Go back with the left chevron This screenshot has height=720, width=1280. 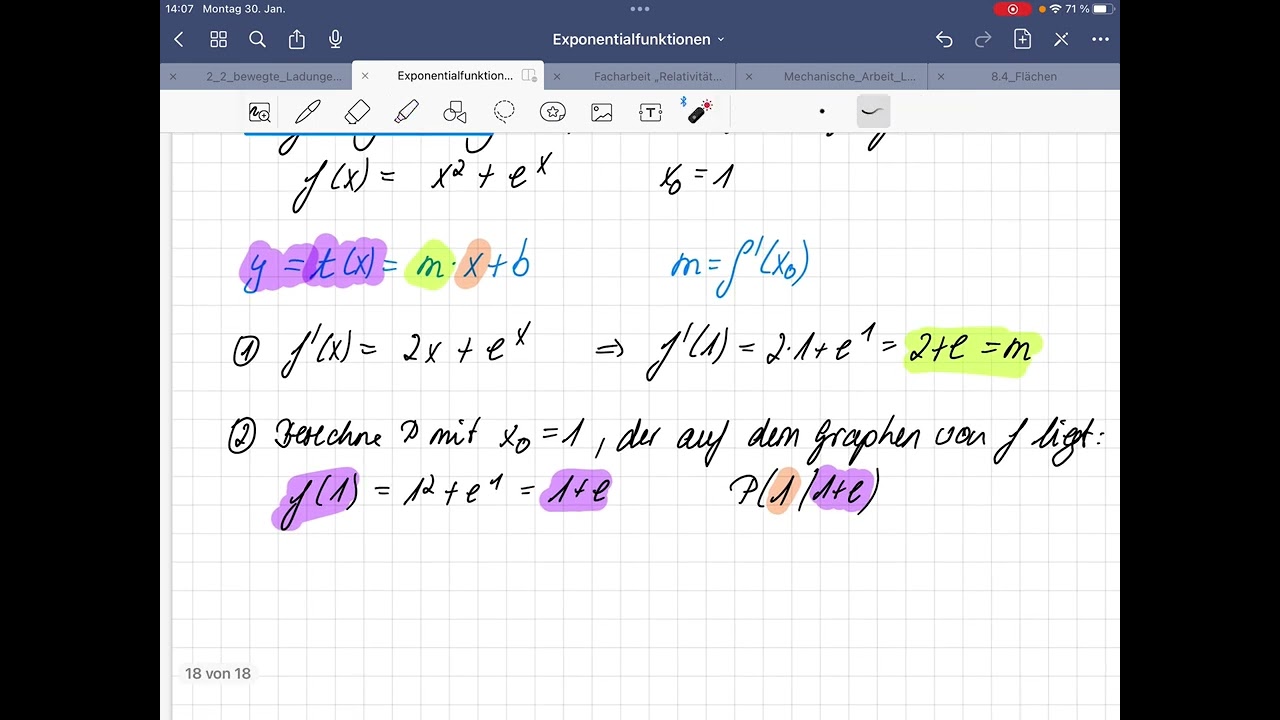coord(179,39)
